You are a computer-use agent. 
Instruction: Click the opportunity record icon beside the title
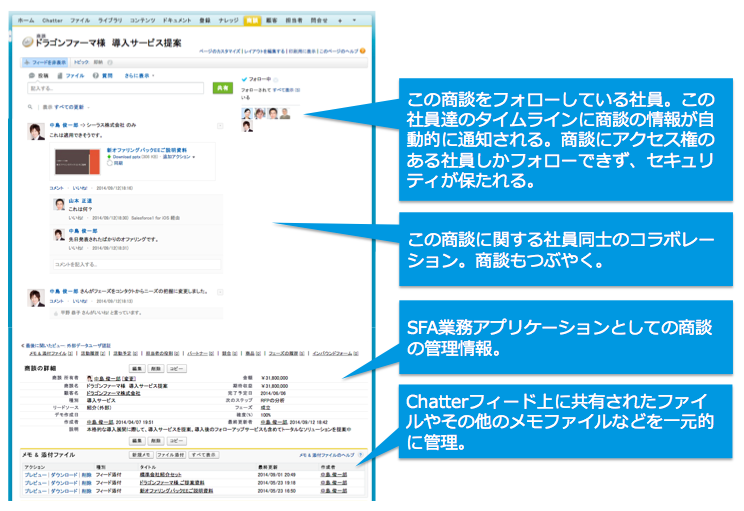[x=27, y=42]
